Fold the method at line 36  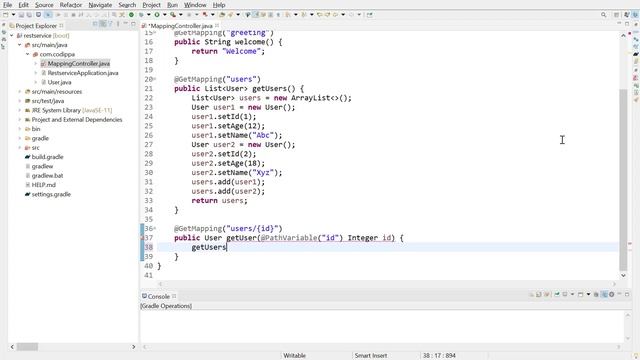click(155, 228)
